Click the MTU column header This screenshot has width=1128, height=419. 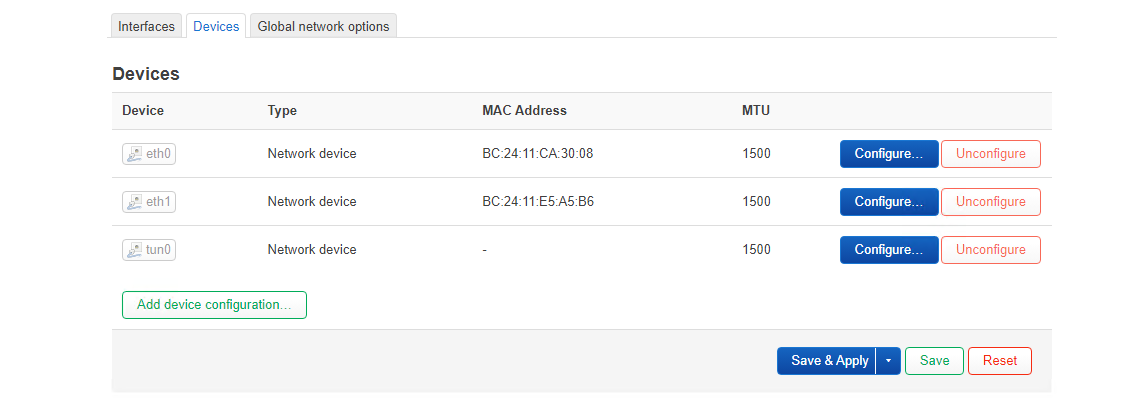click(755, 111)
